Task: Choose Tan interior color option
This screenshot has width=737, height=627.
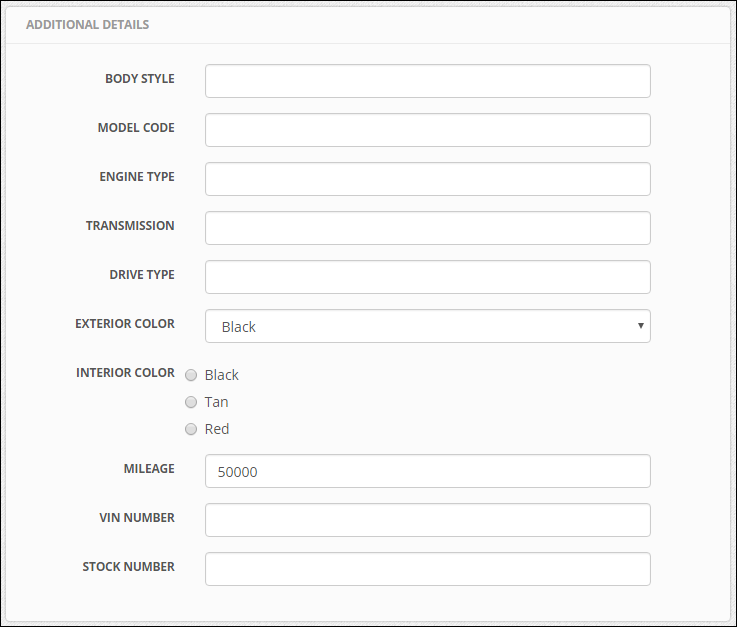Action: click(x=191, y=402)
